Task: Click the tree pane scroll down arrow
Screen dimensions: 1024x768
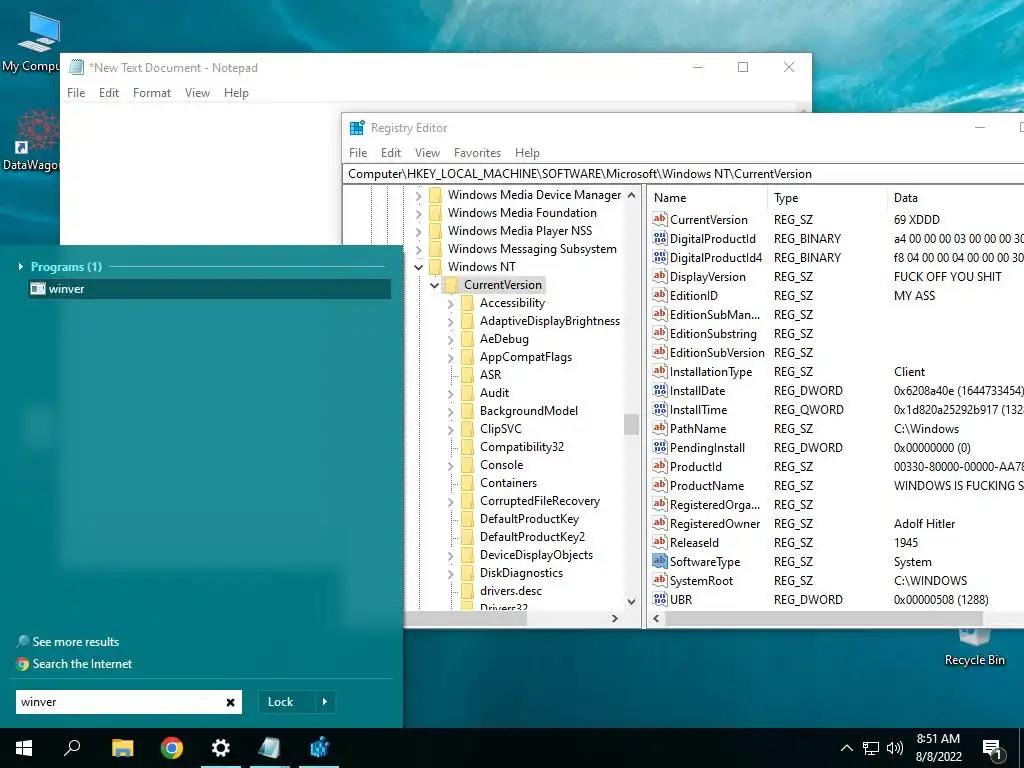Action: pyautogui.click(x=631, y=601)
